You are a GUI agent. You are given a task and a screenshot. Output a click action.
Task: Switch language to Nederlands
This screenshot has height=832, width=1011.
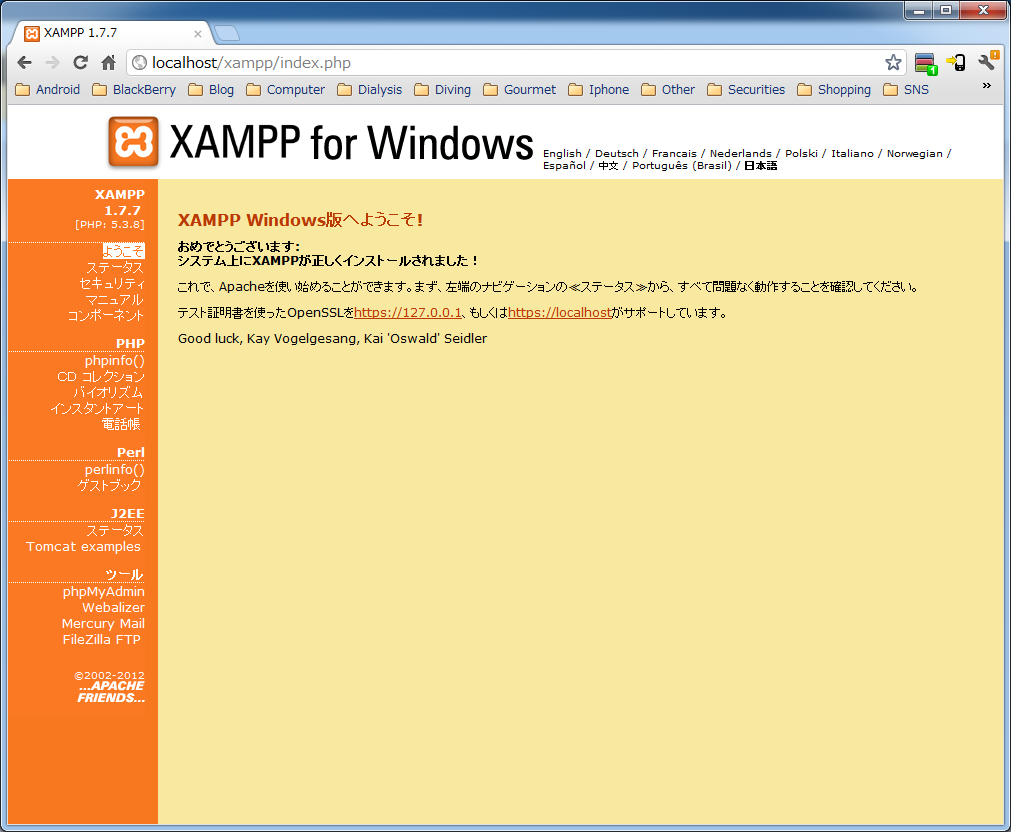(x=740, y=154)
